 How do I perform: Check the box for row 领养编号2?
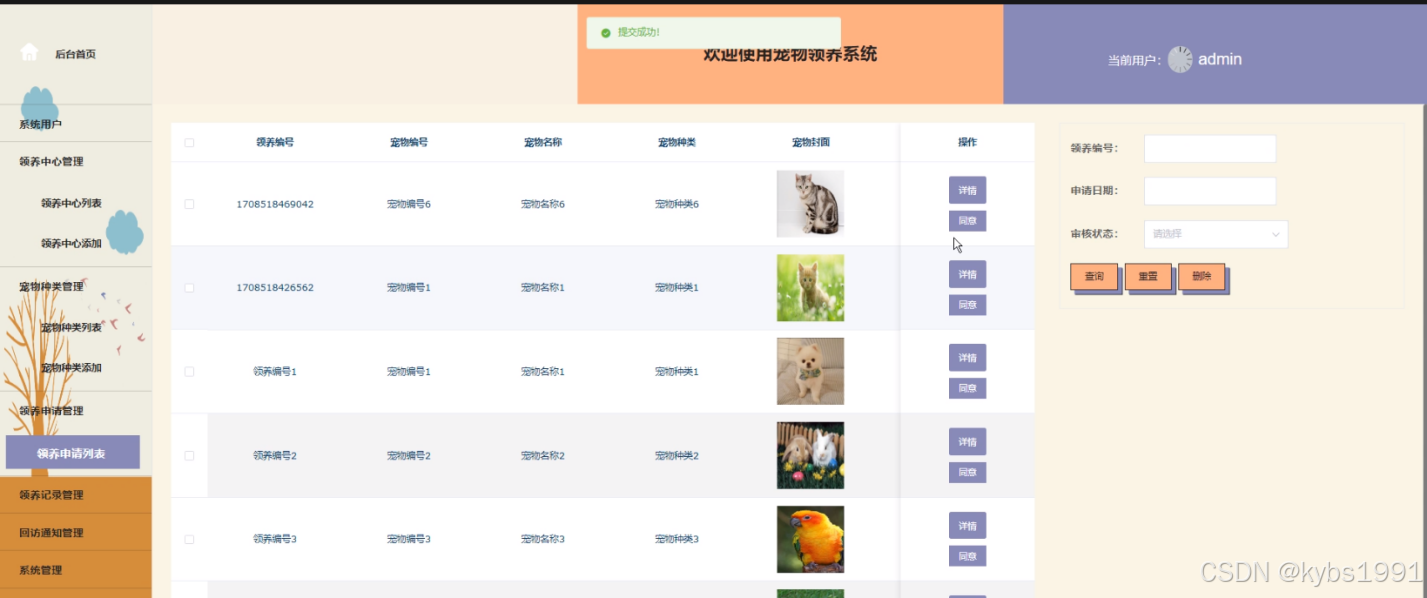click(189, 455)
